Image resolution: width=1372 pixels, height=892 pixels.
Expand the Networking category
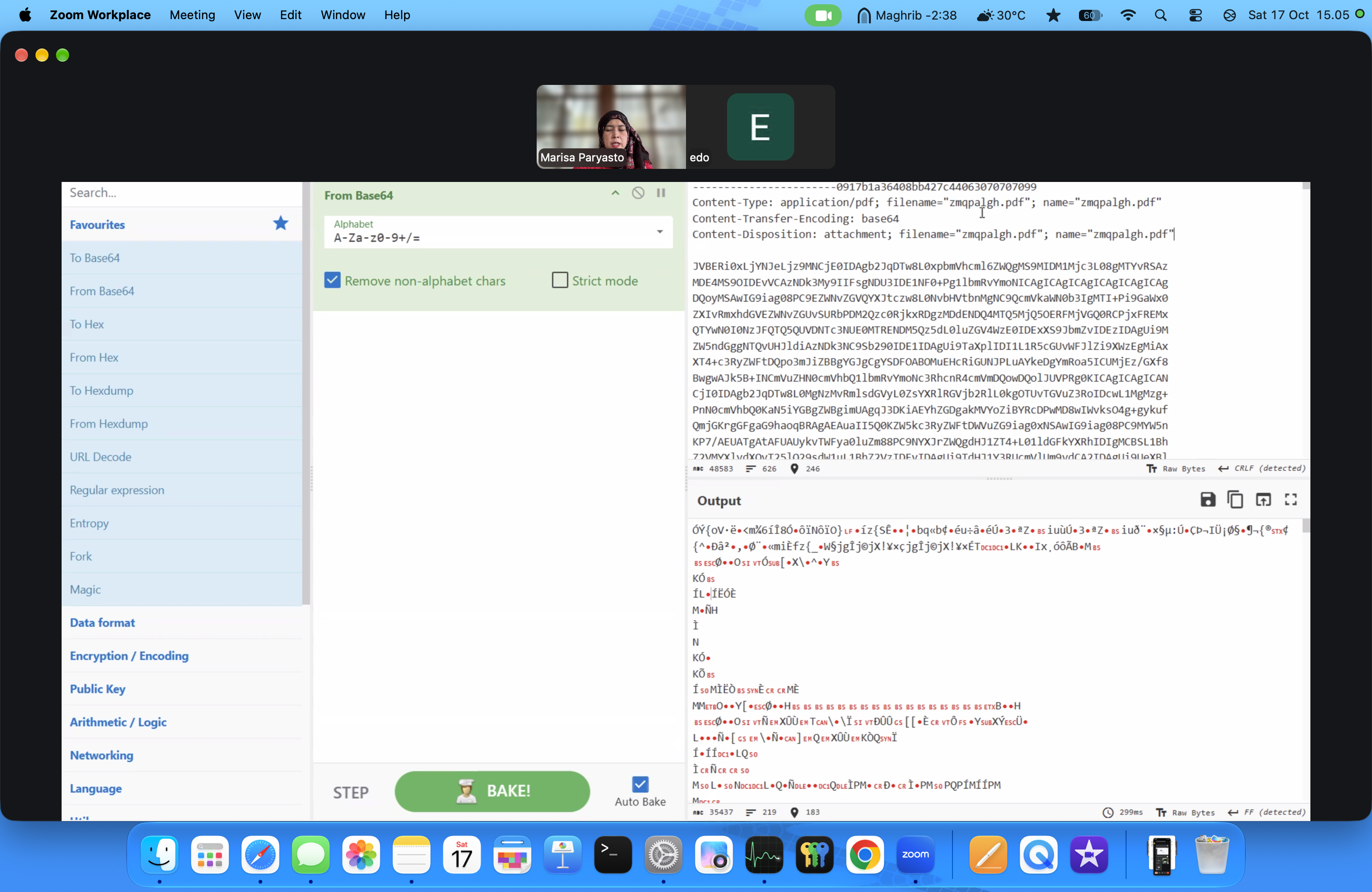182,755
